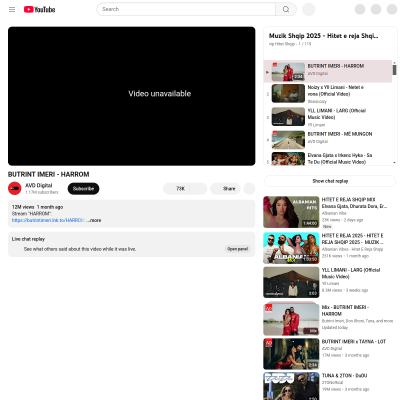Click 'Video unavailable' player area
This screenshot has height=400, width=400.
(x=132, y=96)
